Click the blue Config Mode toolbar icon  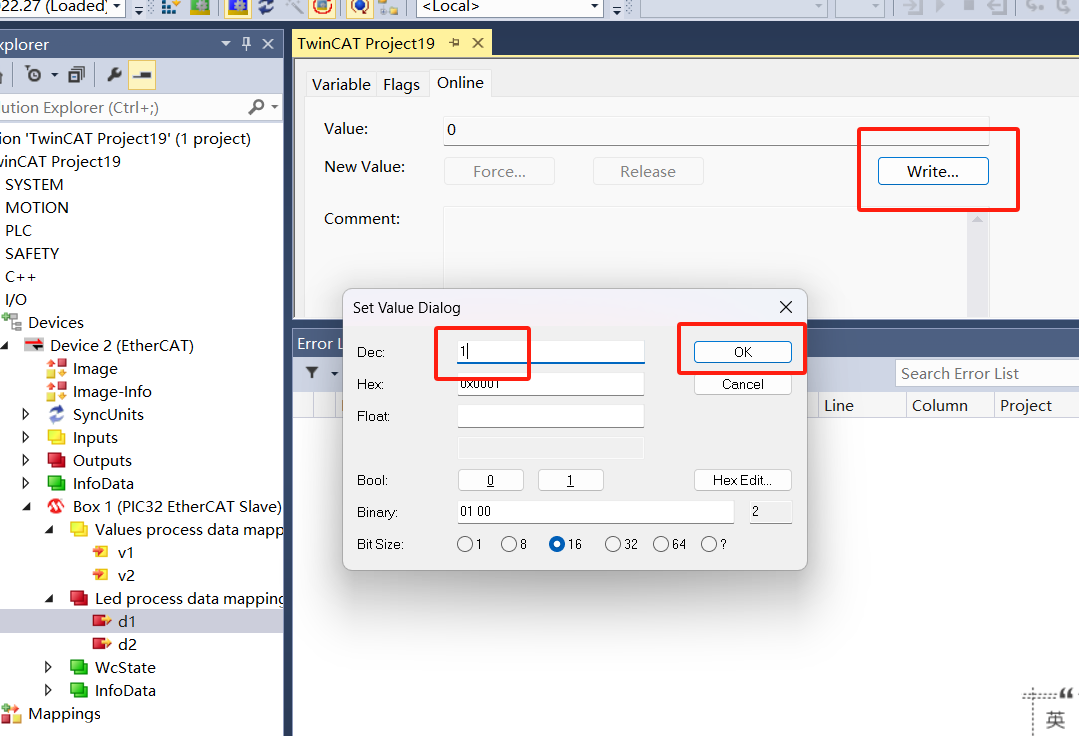pyautogui.click(x=237, y=7)
